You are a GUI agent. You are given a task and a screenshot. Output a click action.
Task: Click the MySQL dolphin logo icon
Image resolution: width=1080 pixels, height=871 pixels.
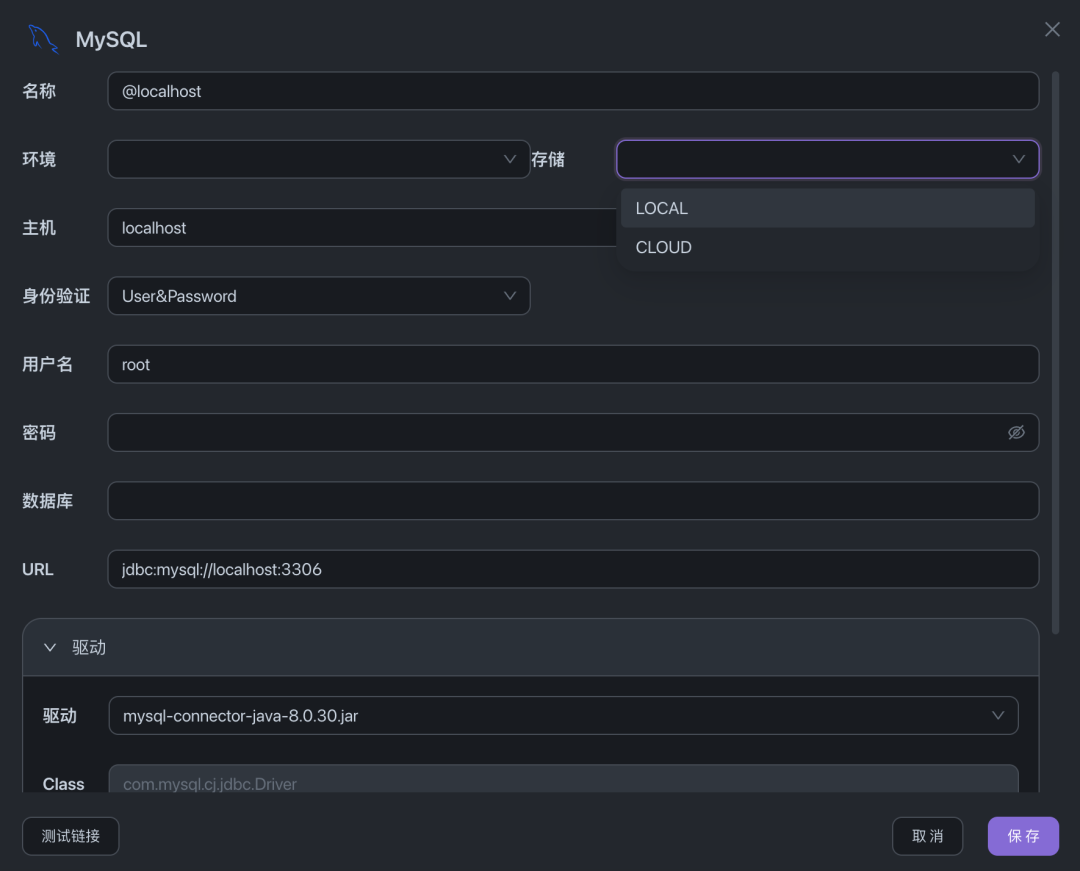coord(43,39)
